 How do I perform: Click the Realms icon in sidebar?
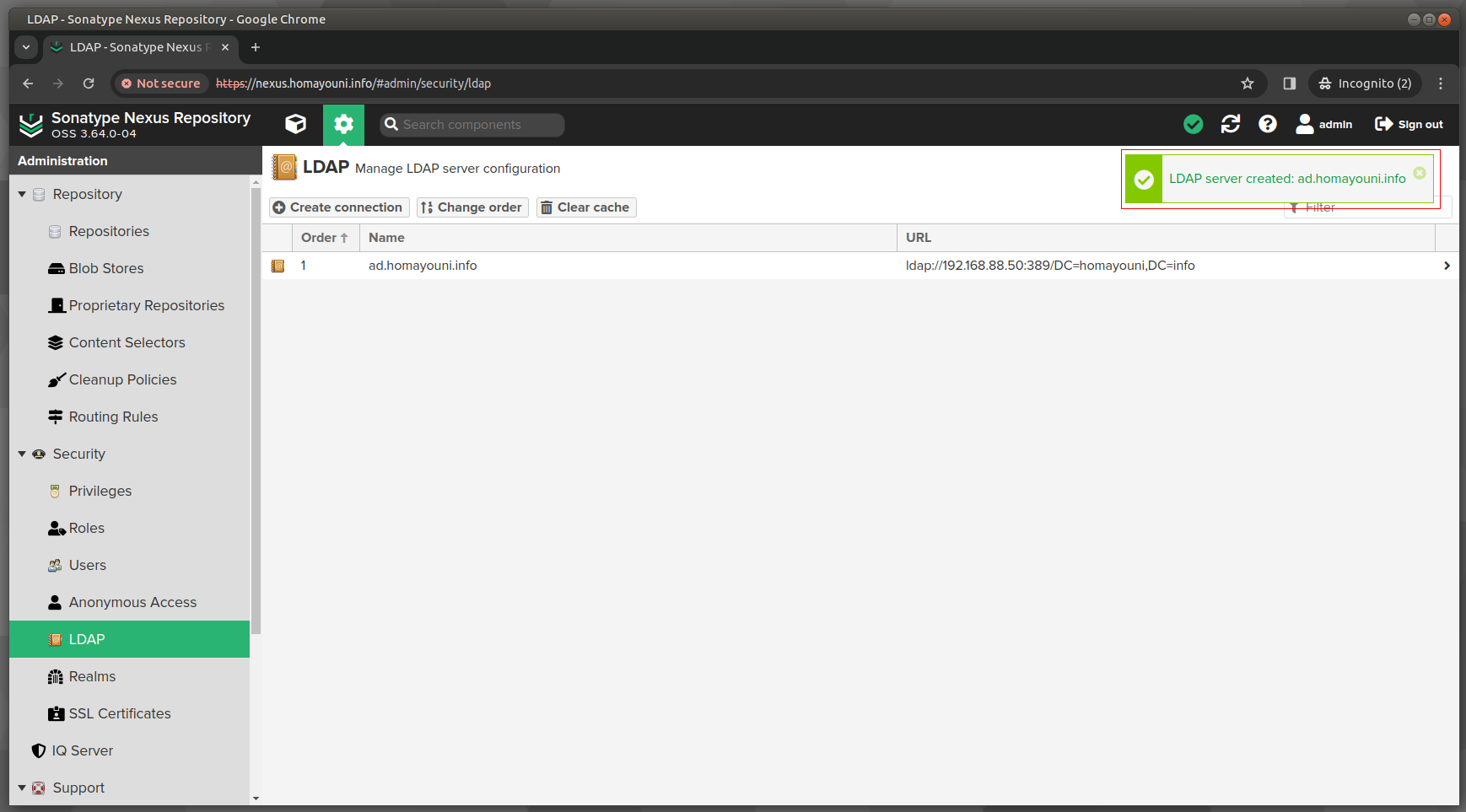click(x=56, y=676)
